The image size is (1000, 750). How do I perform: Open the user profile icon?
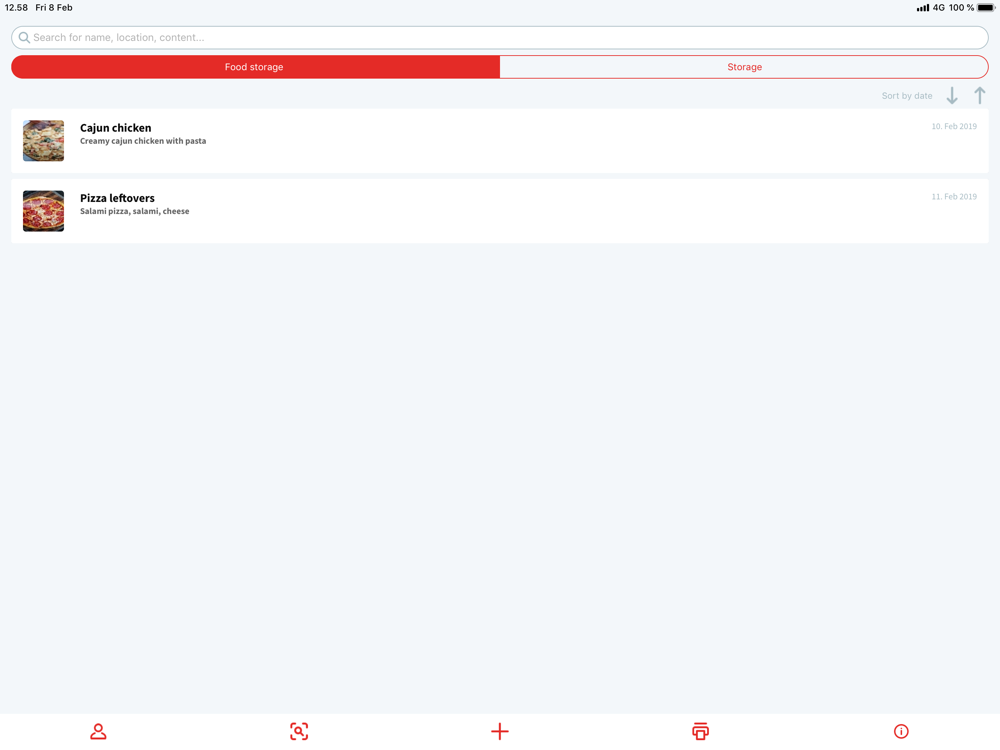[x=98, y=731]
